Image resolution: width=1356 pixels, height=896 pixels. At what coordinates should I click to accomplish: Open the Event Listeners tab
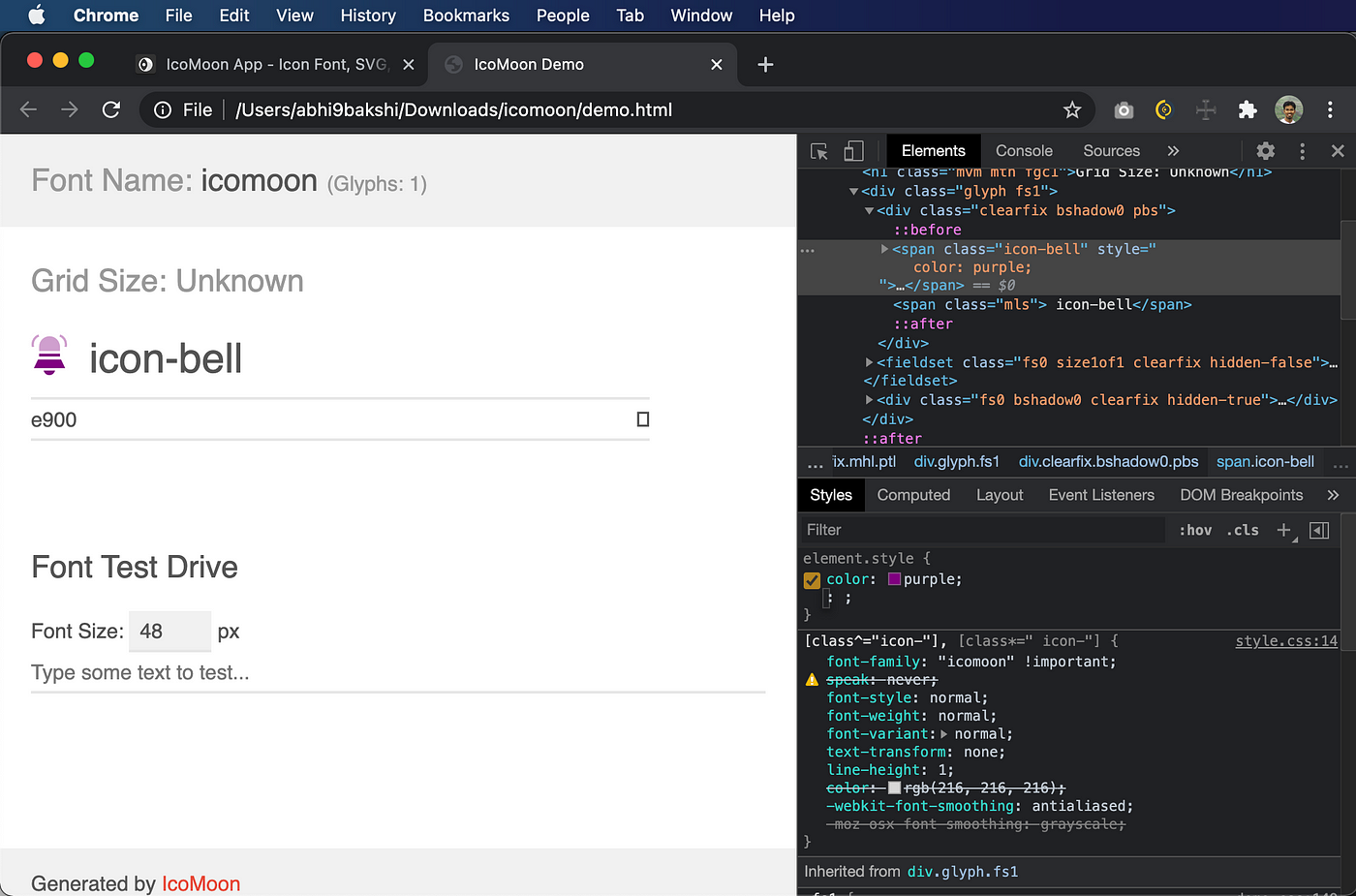tap(1101, 495)
